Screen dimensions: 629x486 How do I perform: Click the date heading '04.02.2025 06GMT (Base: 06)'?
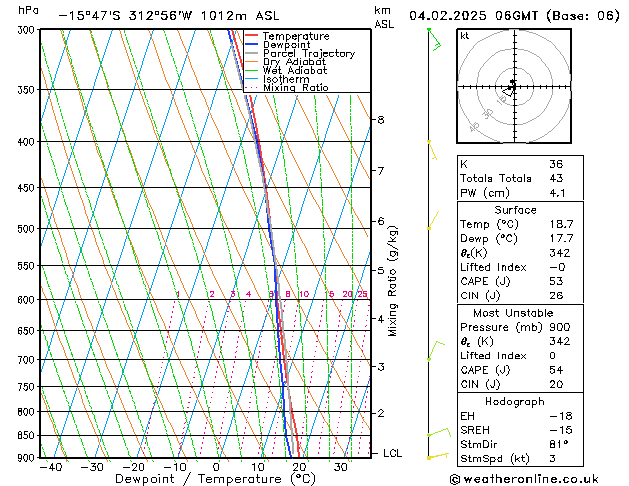(x=514, y=16)
